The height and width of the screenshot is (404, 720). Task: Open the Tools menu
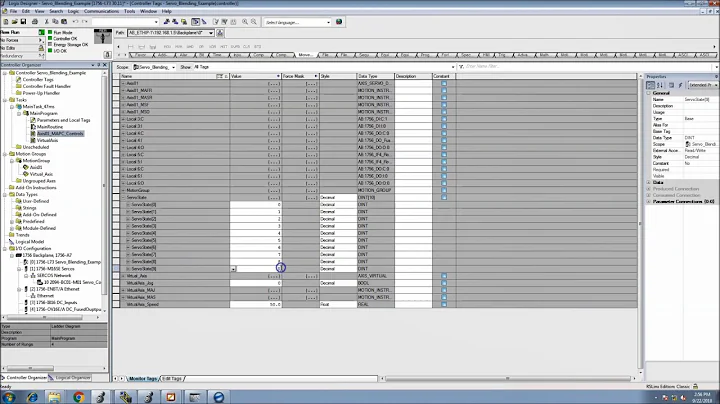pyautogui.click(x=129, y=11)
